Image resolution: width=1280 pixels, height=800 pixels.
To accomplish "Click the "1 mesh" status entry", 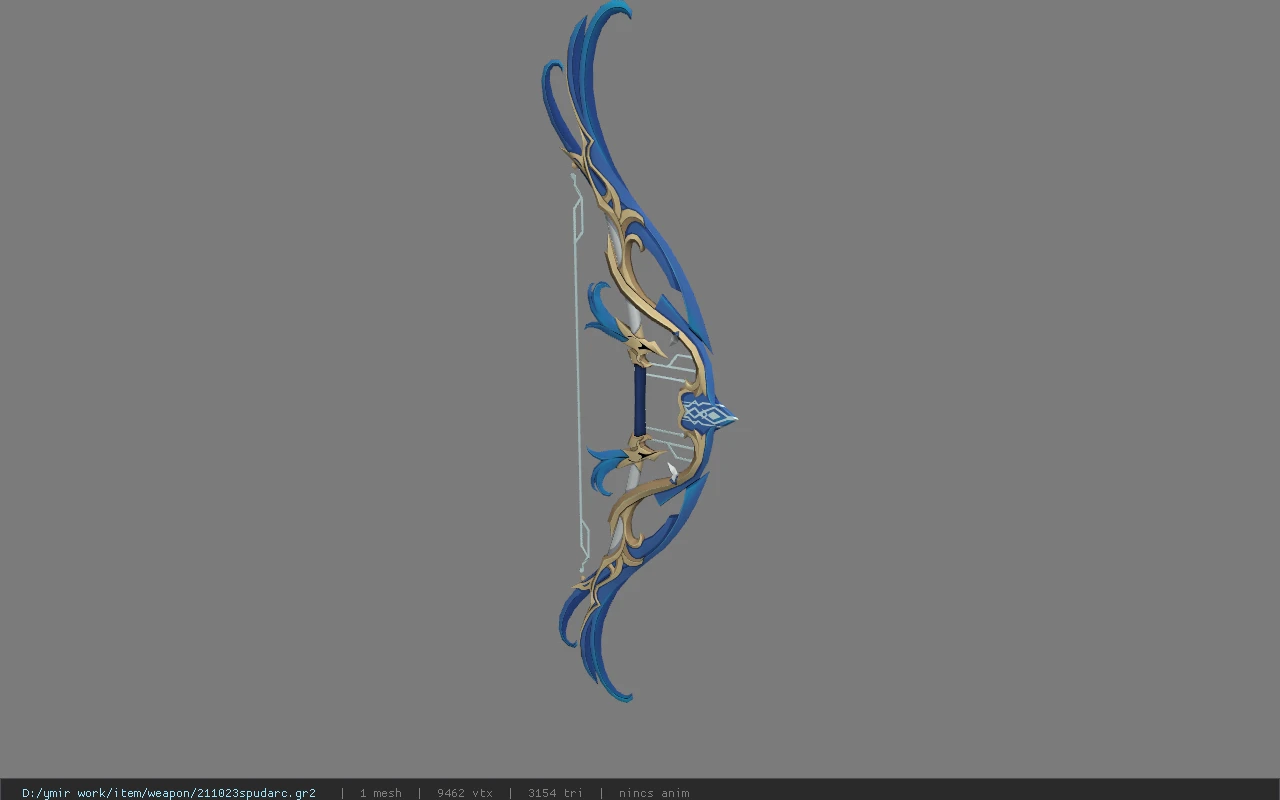I will [381, 793].
